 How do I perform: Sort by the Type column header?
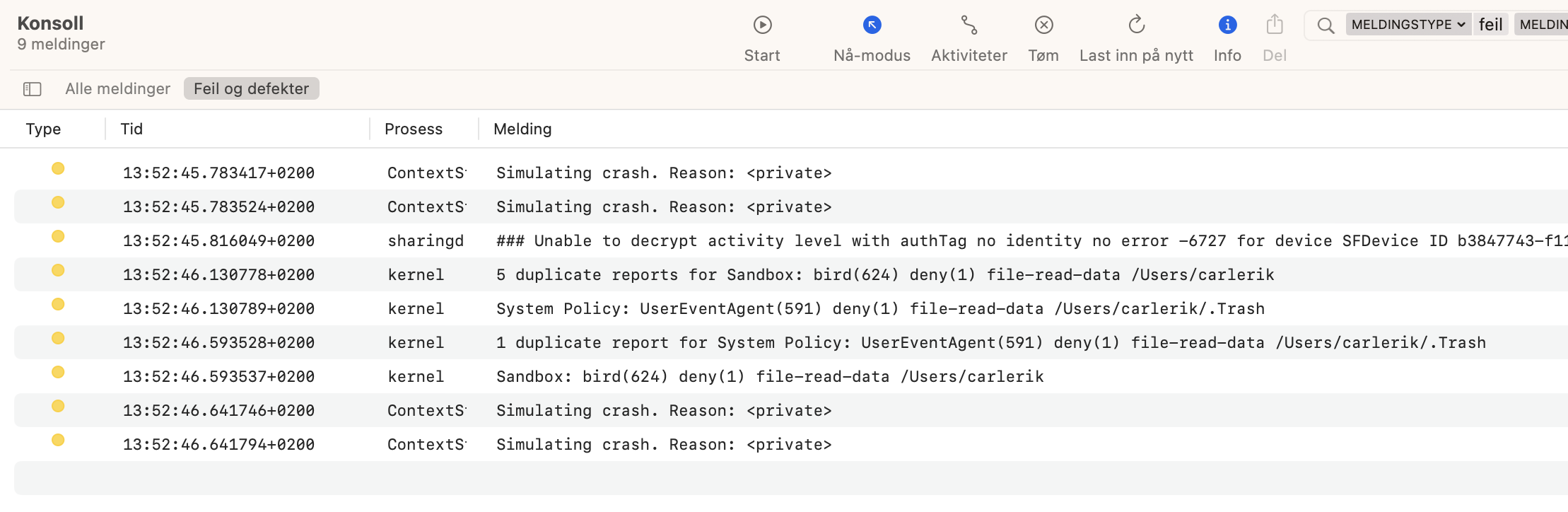coord(43,129)
